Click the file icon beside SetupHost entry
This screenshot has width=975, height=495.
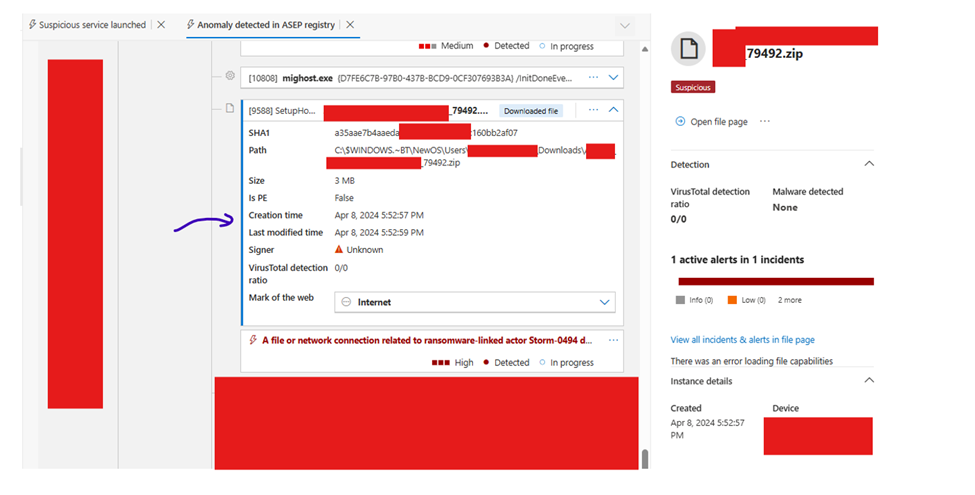[229, 108]
